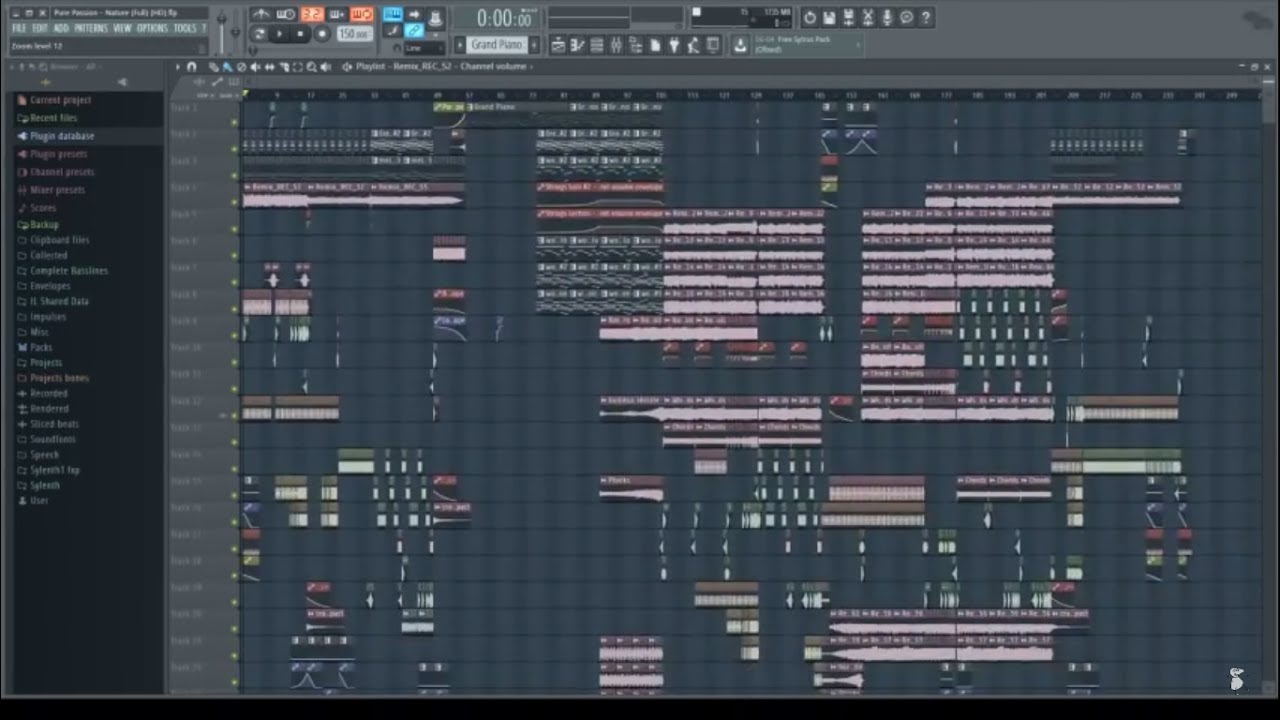Open the ADD menu

61,28
